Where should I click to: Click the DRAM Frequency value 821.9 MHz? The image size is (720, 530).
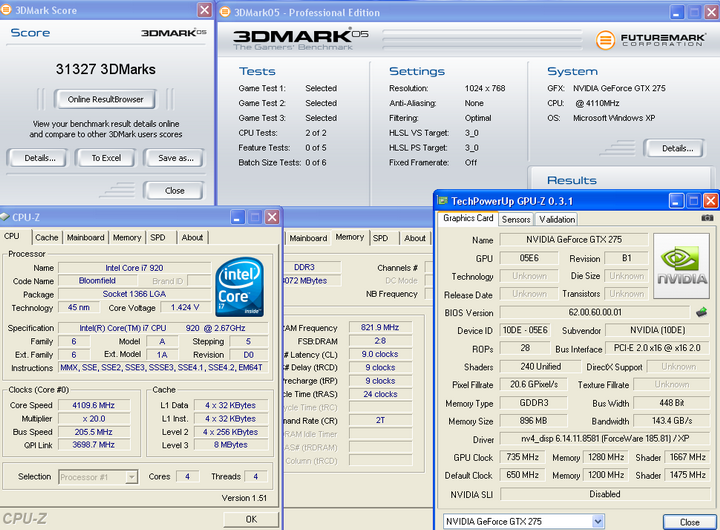(380, 327)
